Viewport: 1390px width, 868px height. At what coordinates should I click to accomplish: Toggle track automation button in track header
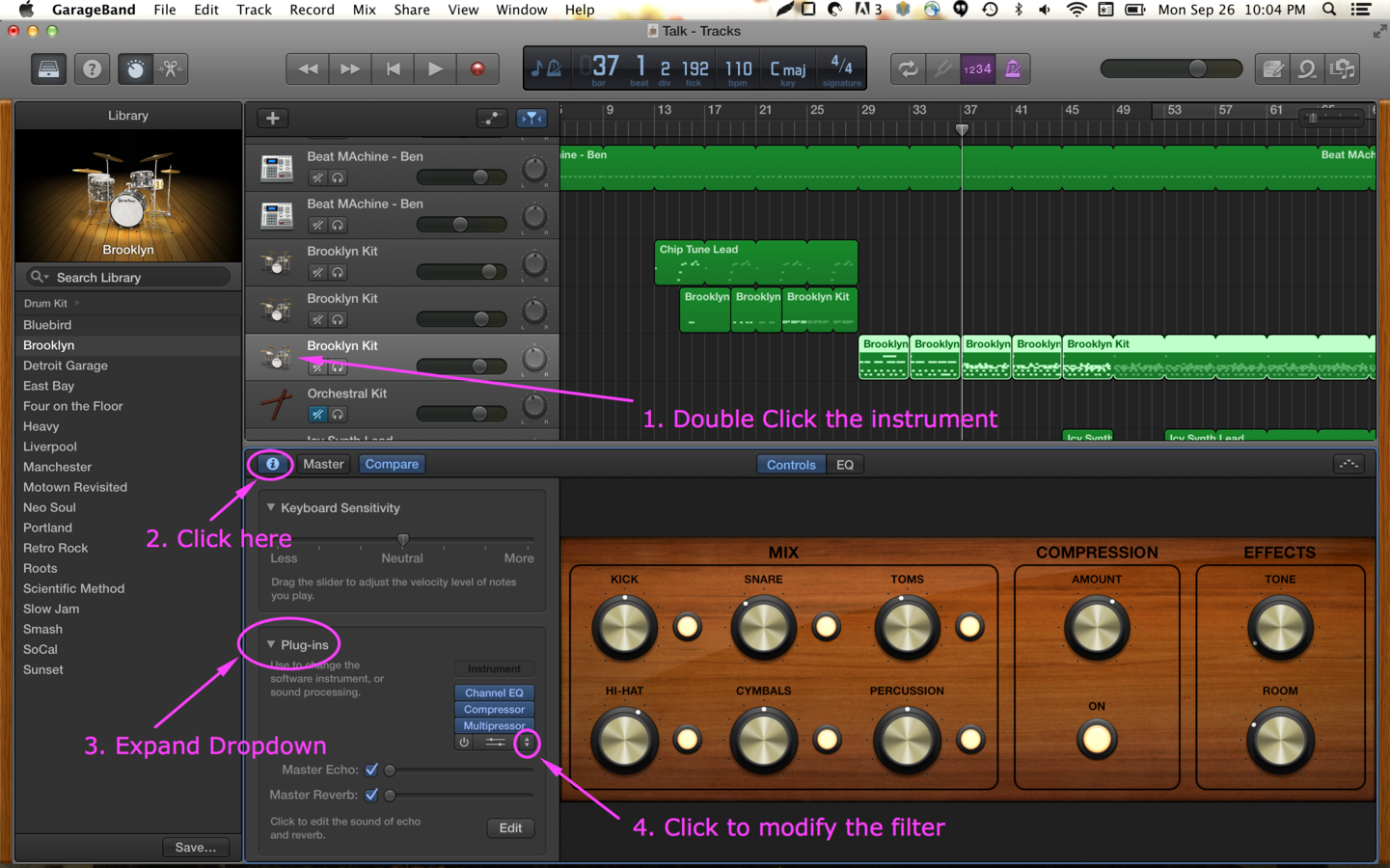coord(492,118)
